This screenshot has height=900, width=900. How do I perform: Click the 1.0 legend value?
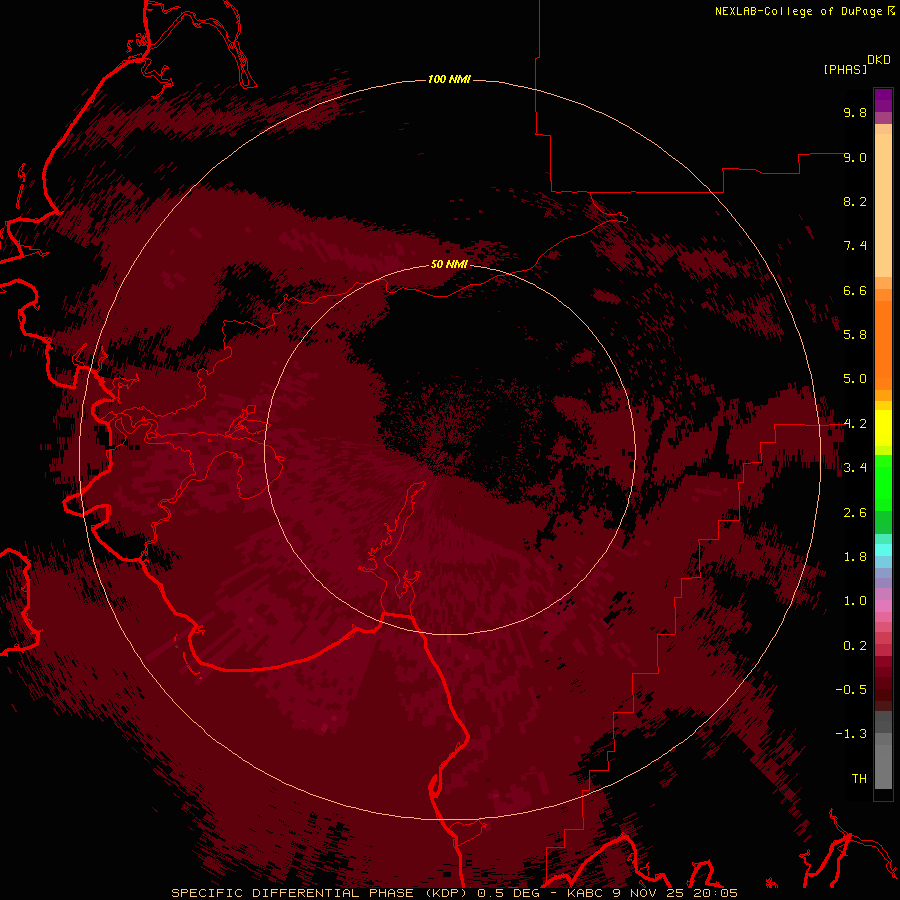click(x=855, y=601)
